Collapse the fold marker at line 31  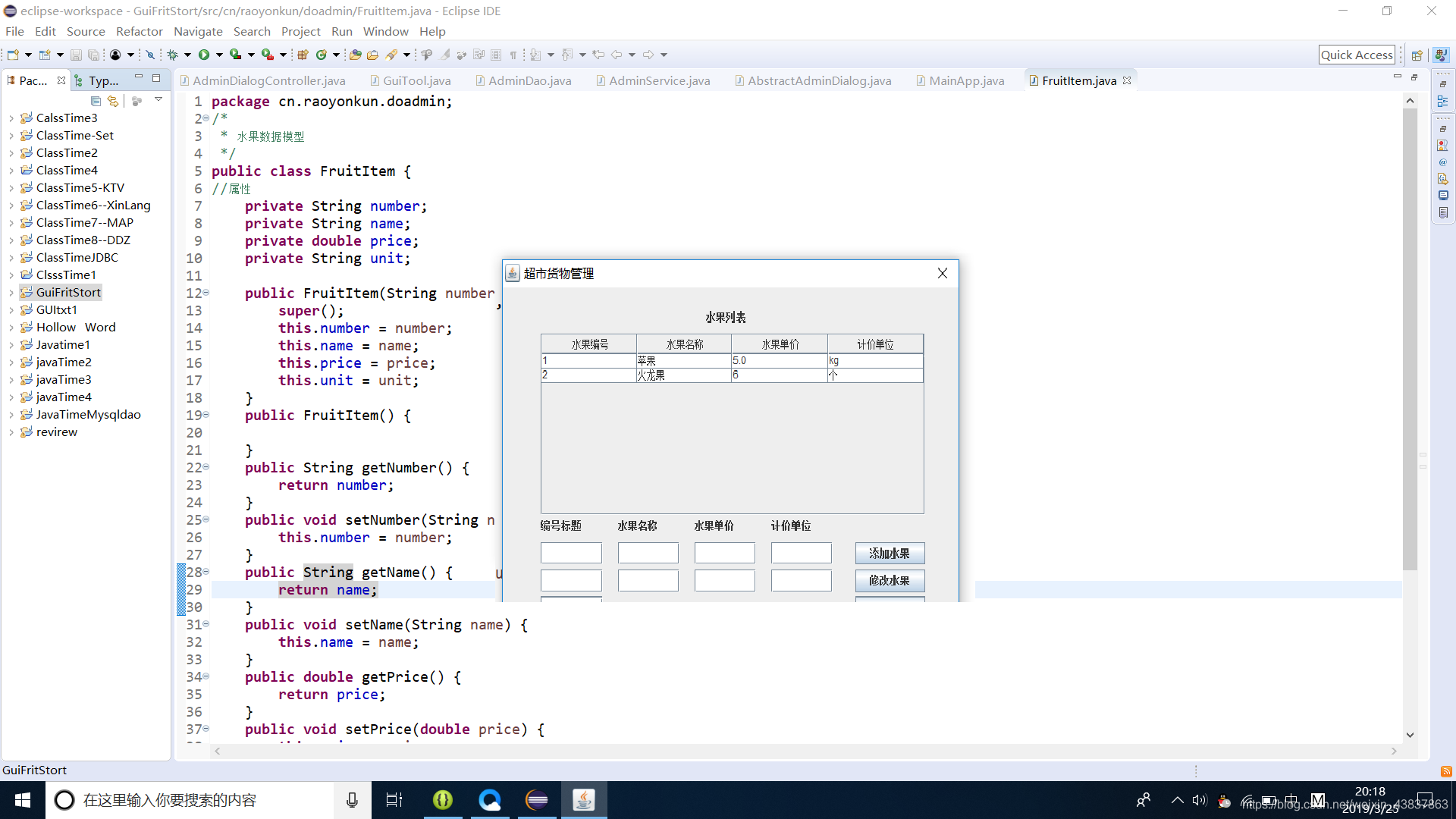point(206,624)
